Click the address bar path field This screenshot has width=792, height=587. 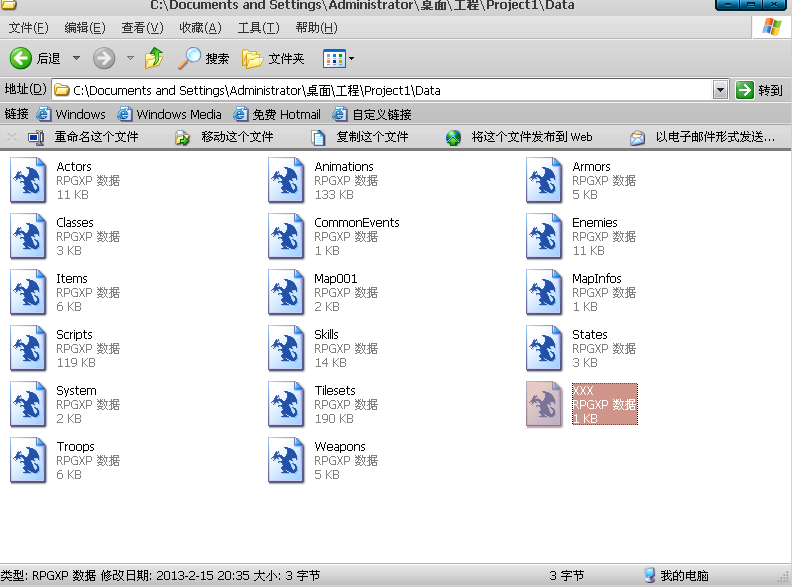pyautogui.click(x=382, y=90)
